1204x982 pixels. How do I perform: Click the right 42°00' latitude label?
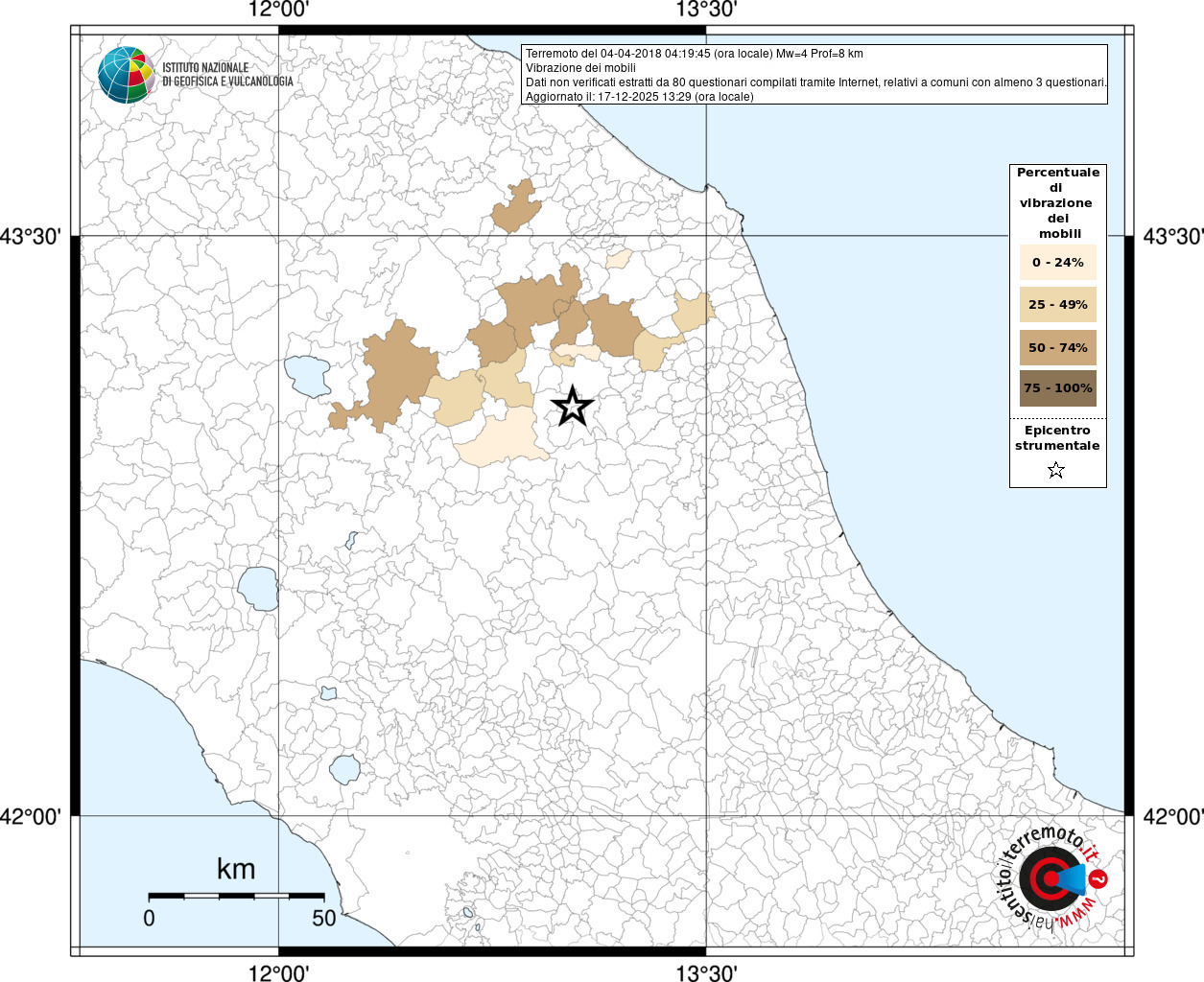pos(1172,816)
